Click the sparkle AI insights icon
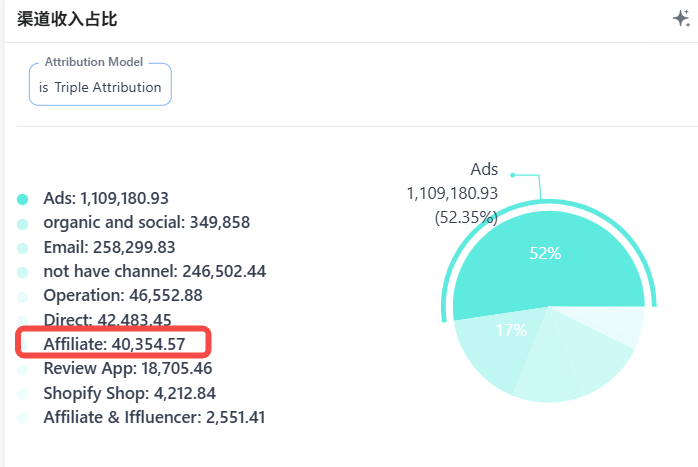Viewport: 698px width, 467px height. click(681, 19)
